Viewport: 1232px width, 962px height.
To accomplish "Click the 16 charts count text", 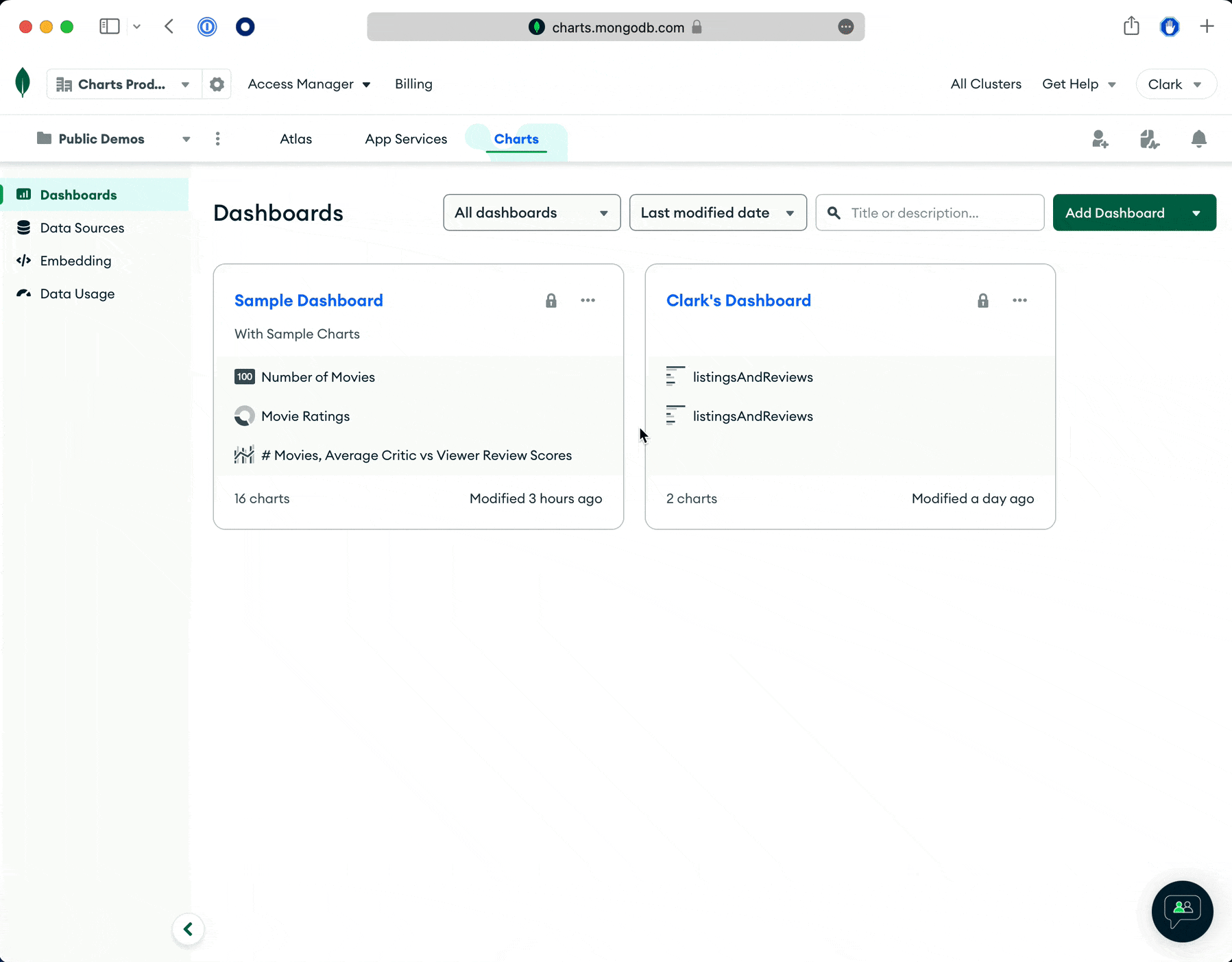I will point(262,498).
